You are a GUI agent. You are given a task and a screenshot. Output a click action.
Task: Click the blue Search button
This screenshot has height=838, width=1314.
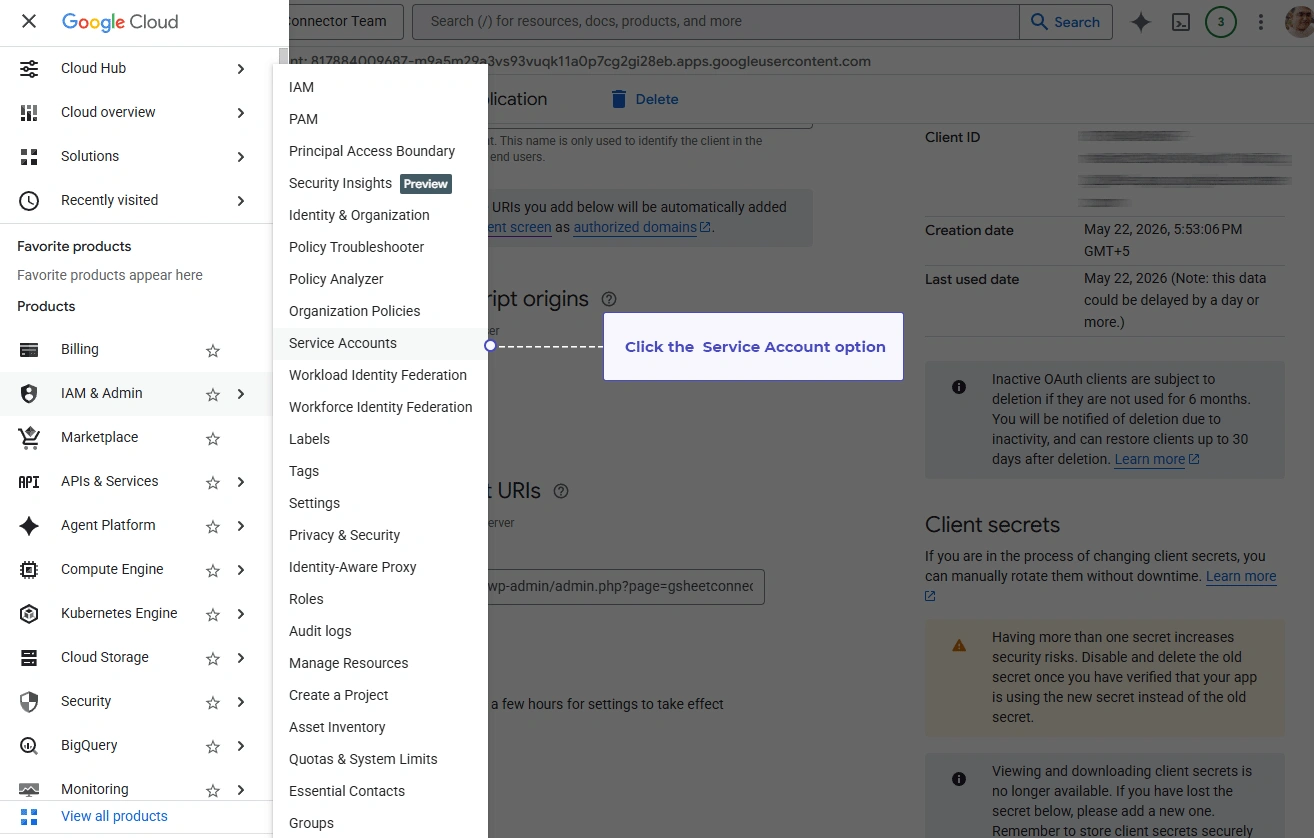1065,22
